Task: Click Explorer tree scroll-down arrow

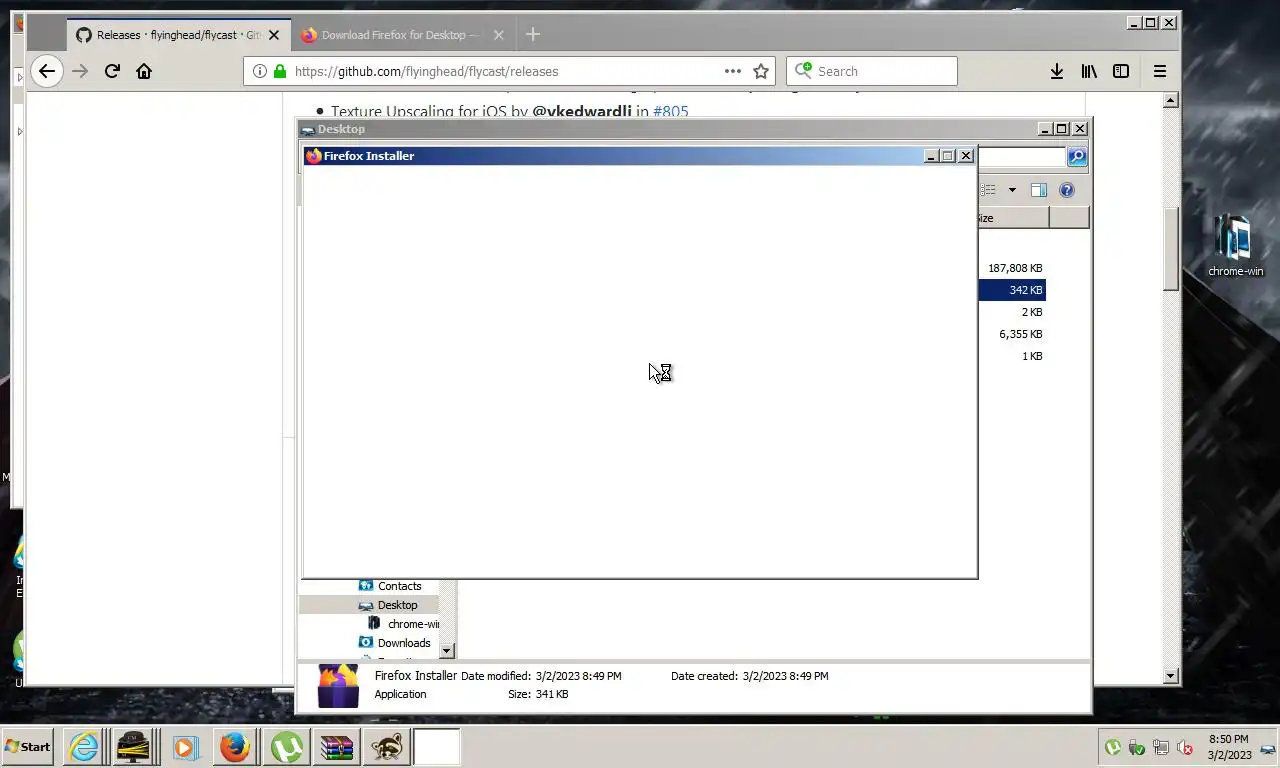Action: (x=447, y=651)
